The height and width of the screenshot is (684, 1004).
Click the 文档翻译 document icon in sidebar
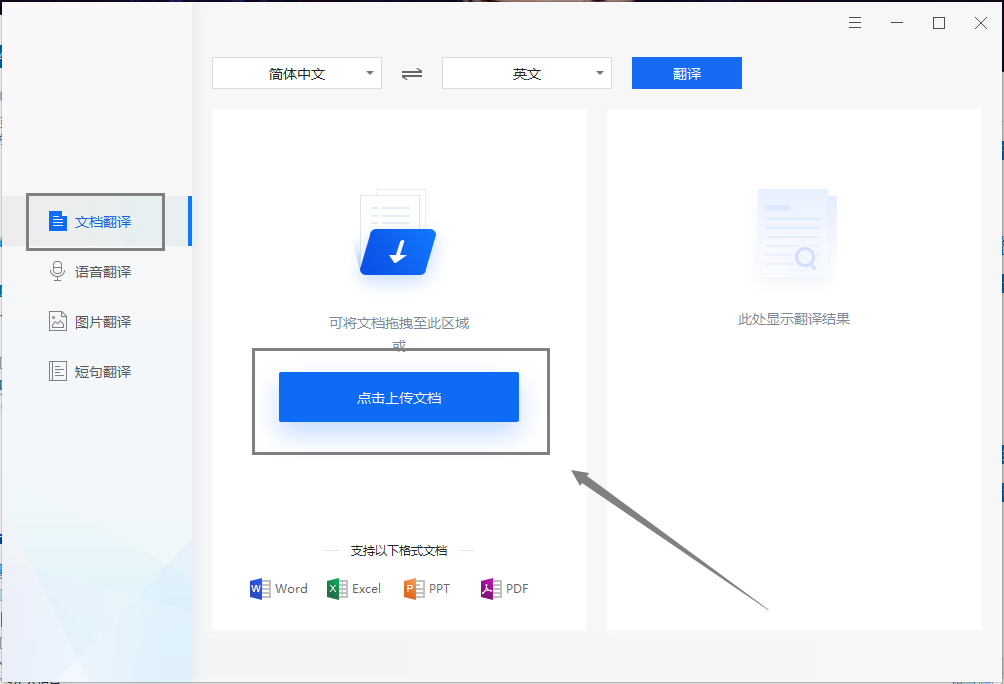pyautogui.click(x=58, y=221)
